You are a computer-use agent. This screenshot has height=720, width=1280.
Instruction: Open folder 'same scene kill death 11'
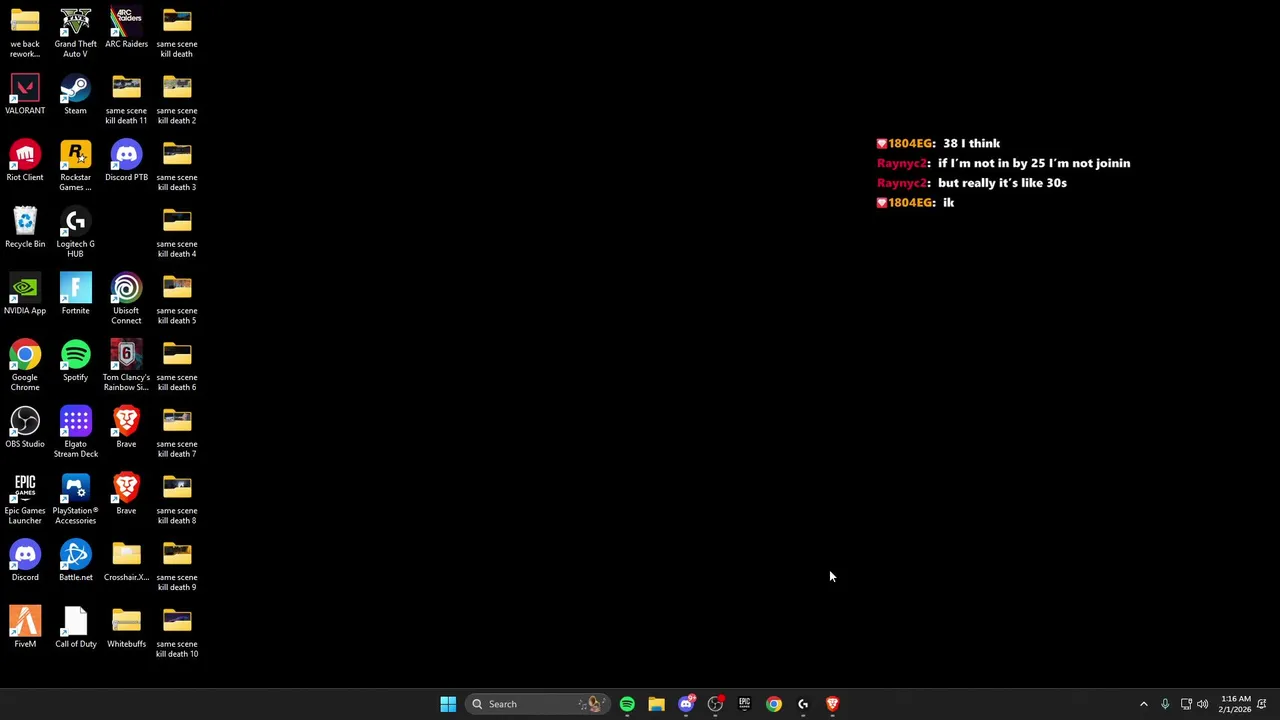point(126,99)
